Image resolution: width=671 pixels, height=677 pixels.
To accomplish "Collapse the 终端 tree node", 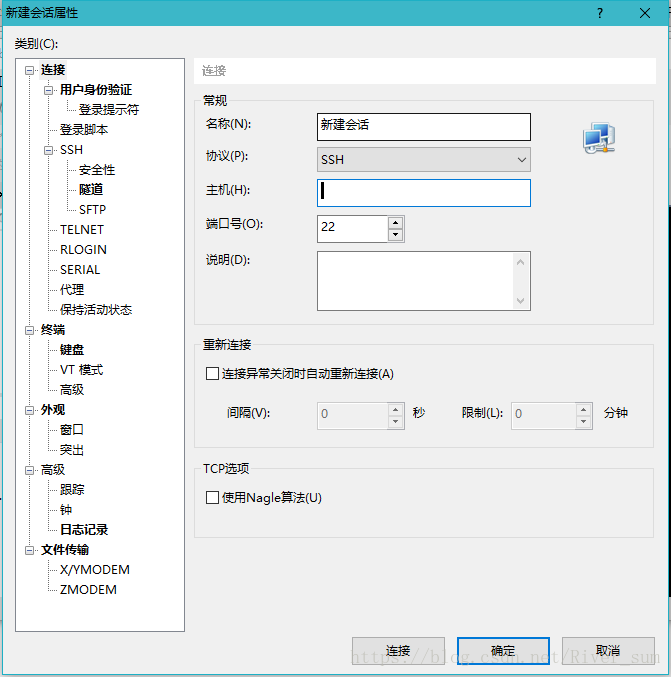I will pos(29,330).
